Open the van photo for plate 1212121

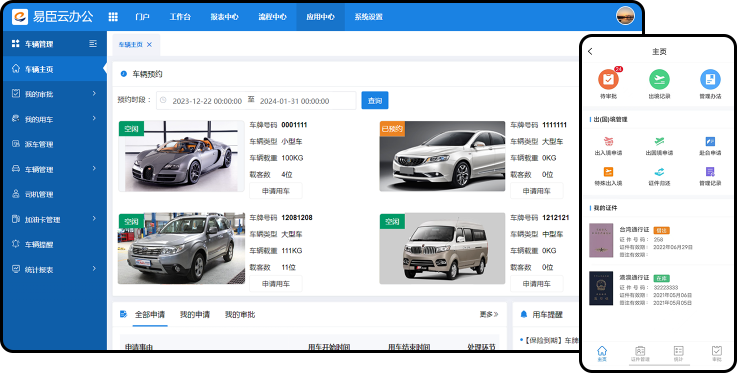click(442, 249)
